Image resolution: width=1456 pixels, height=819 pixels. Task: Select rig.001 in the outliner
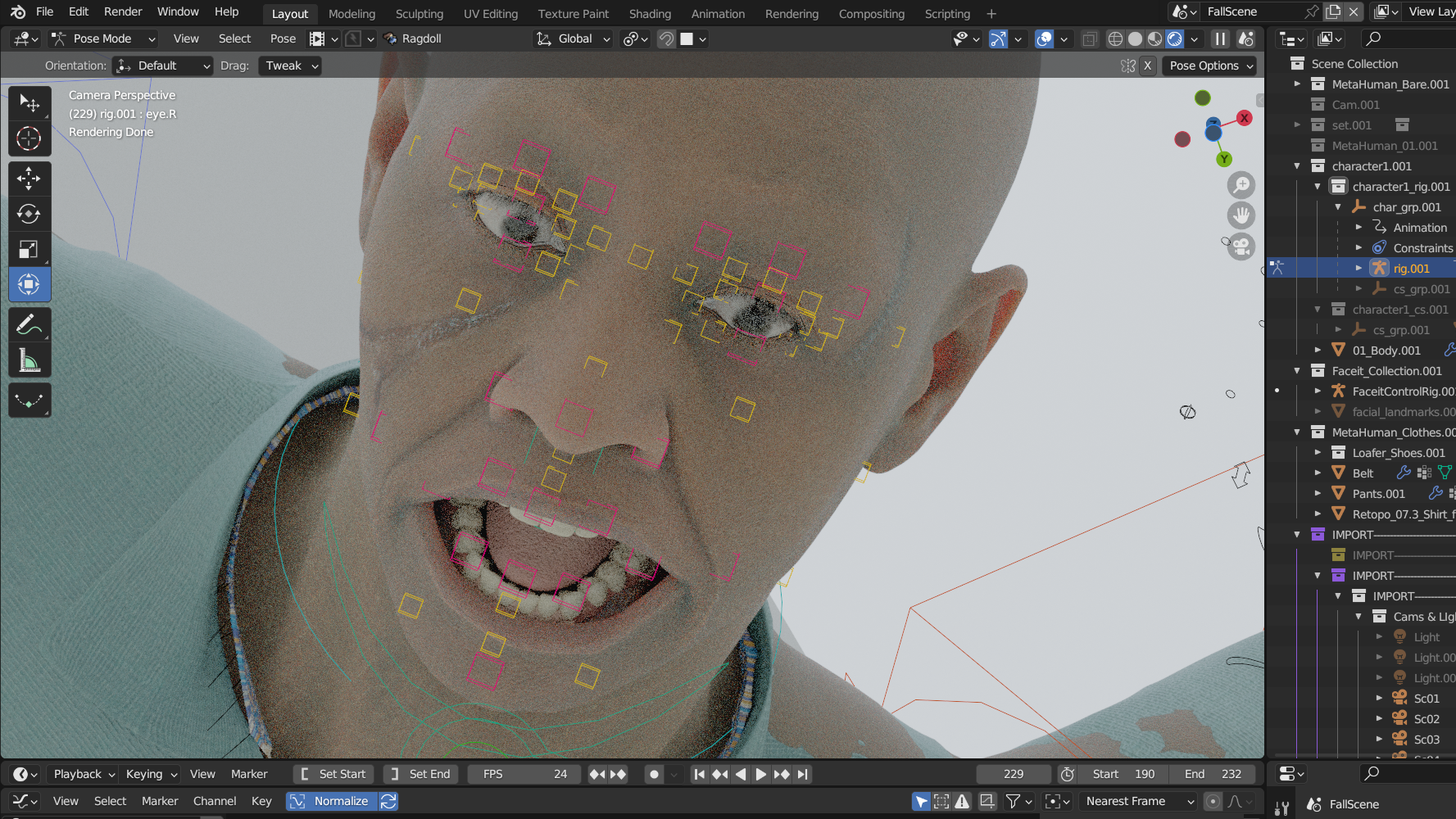tap(1411, 269)
